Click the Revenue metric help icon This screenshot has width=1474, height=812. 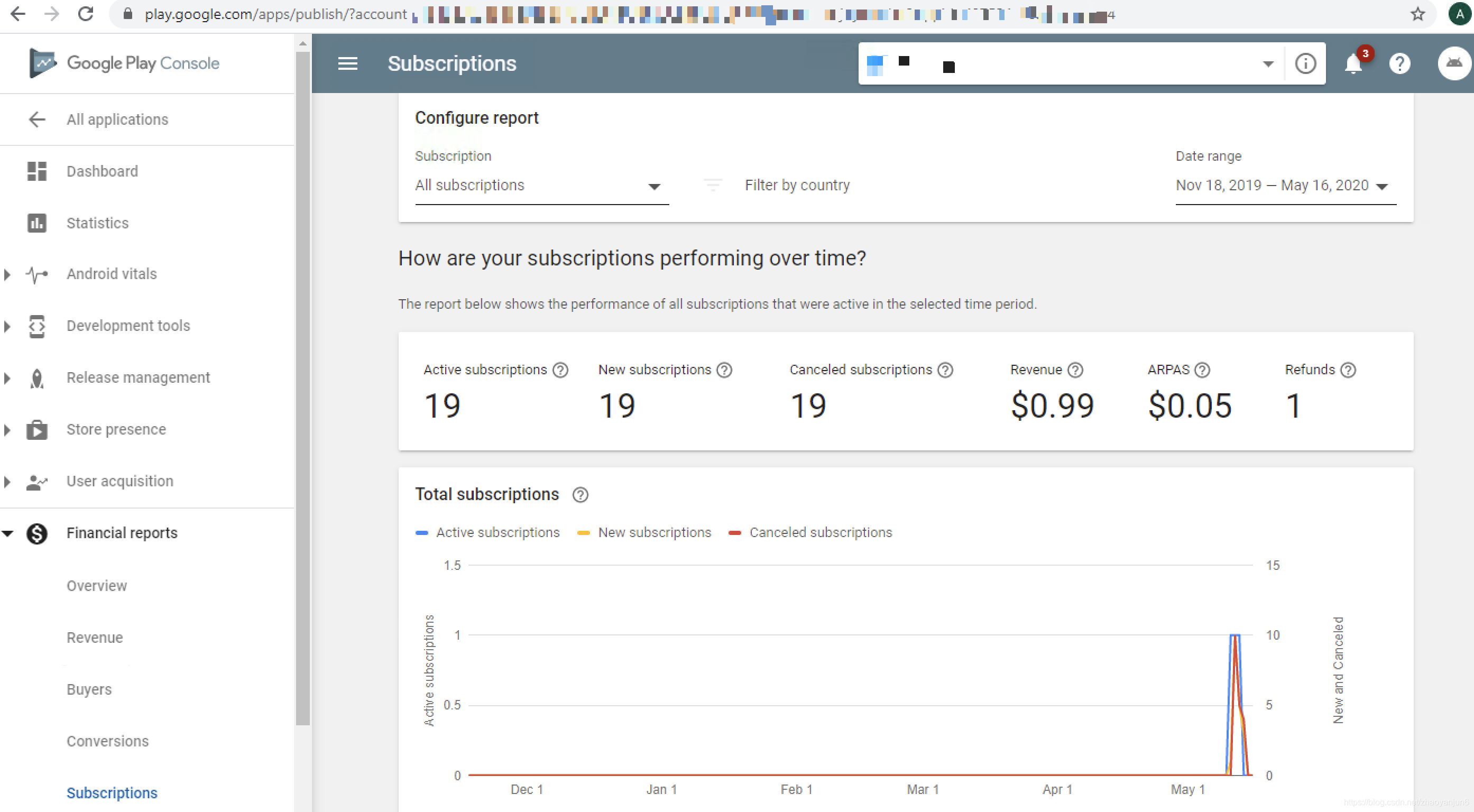pos(1075,370)
